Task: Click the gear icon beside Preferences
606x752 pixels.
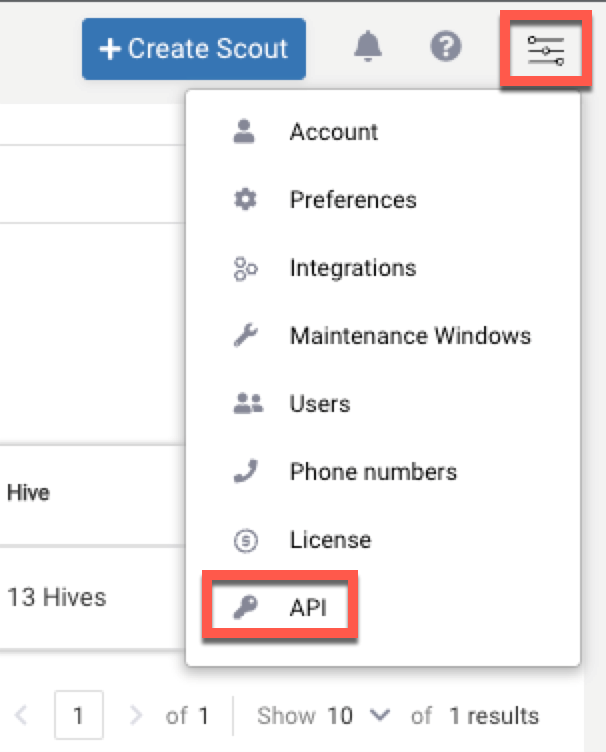Action: [245, 200]
